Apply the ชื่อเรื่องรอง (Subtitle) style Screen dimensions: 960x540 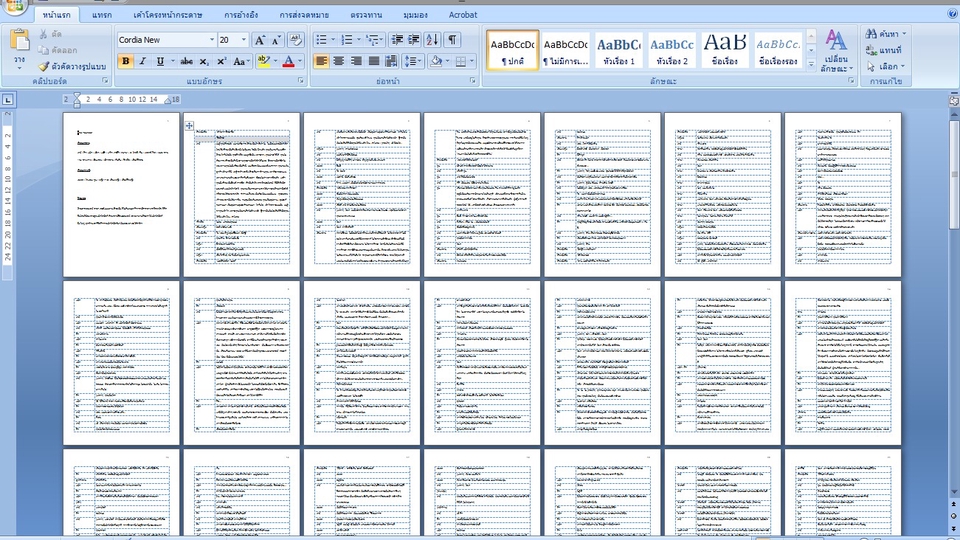pyautogui.click(x=778, y=50)
